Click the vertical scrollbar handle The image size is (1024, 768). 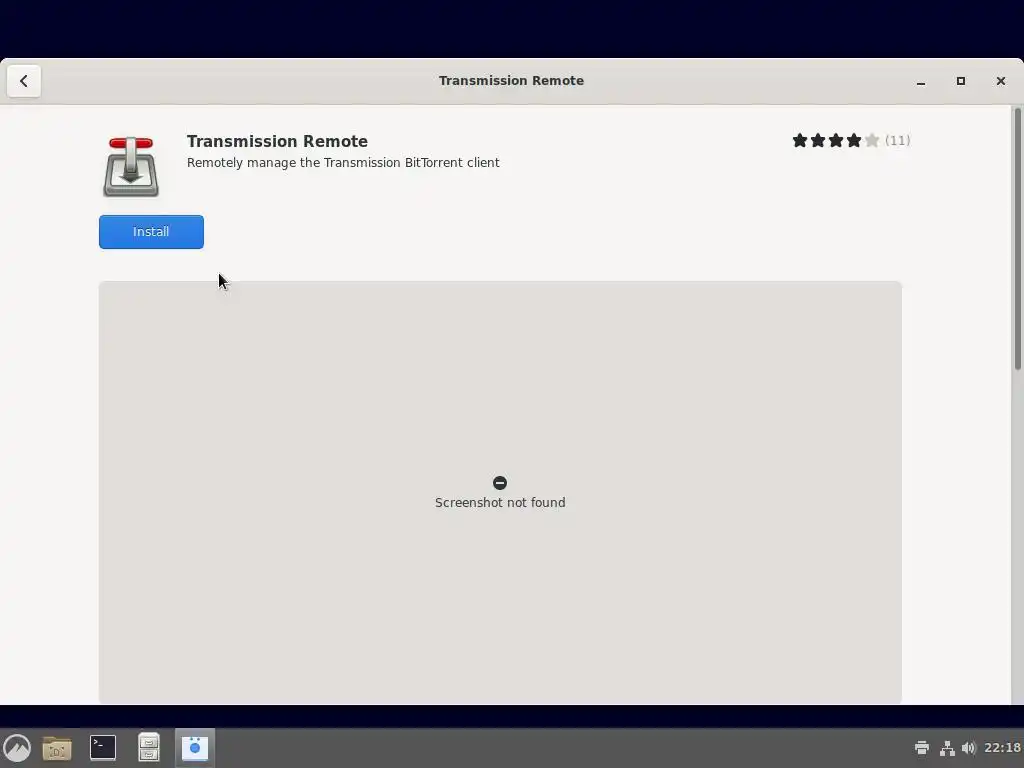click(x=1017, y=240)
